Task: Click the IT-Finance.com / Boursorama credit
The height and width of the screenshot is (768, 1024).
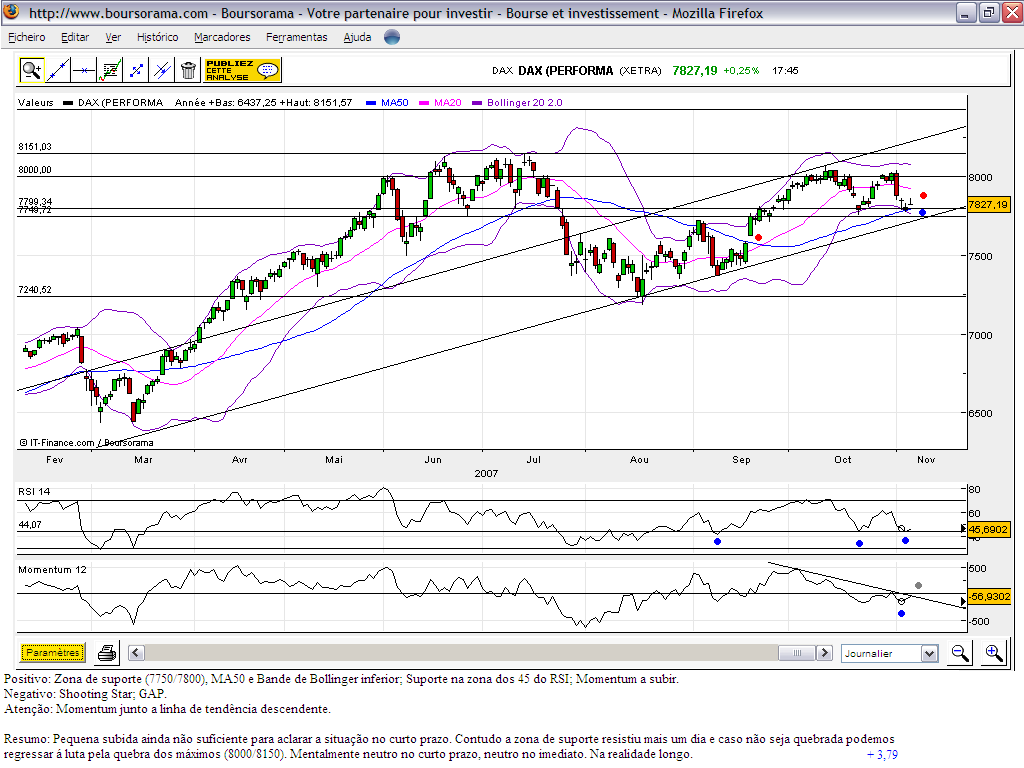Action: [86, 442]
